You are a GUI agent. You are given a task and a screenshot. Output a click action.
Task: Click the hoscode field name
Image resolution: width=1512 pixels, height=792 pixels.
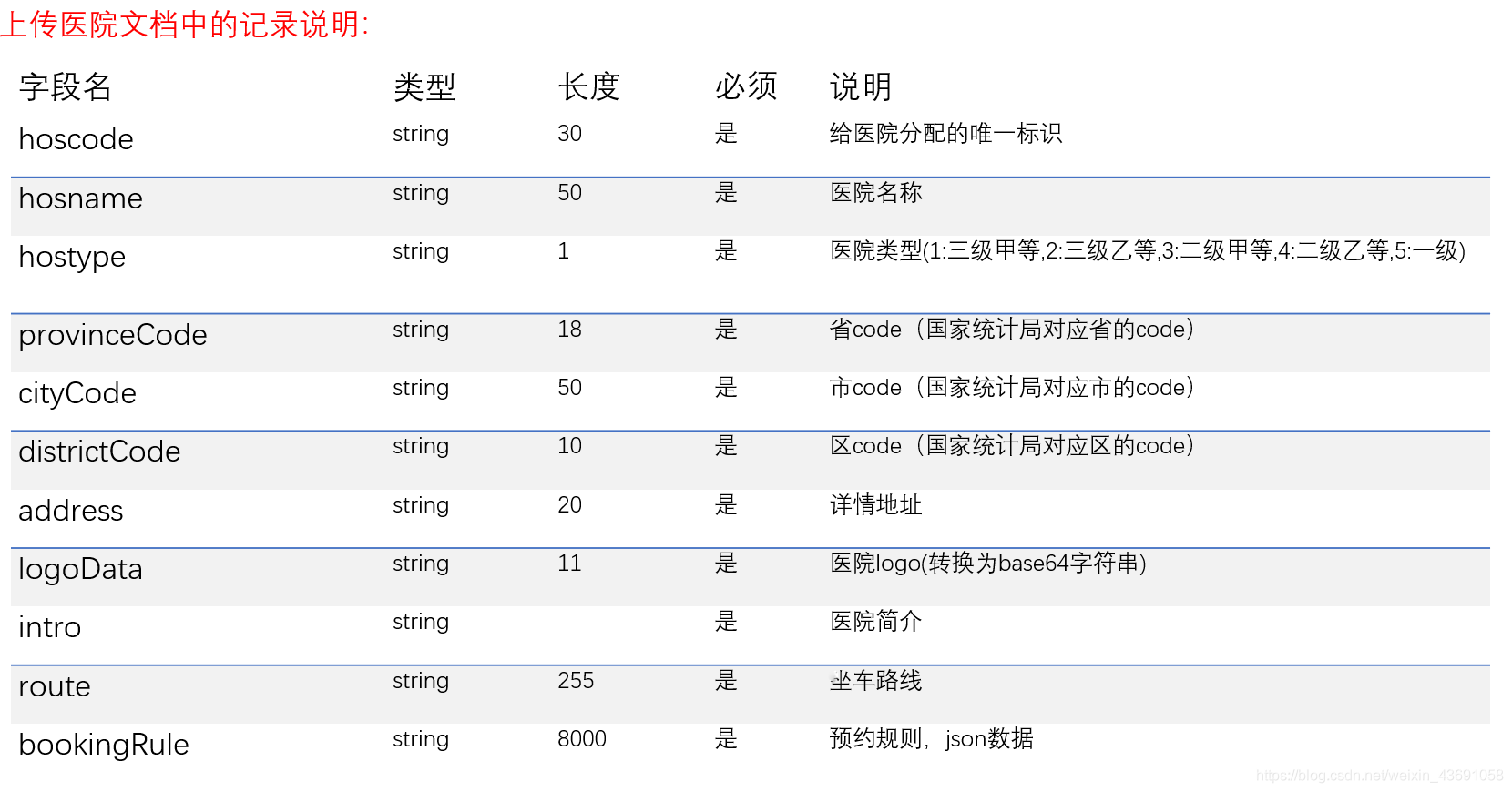click(76, 139)
